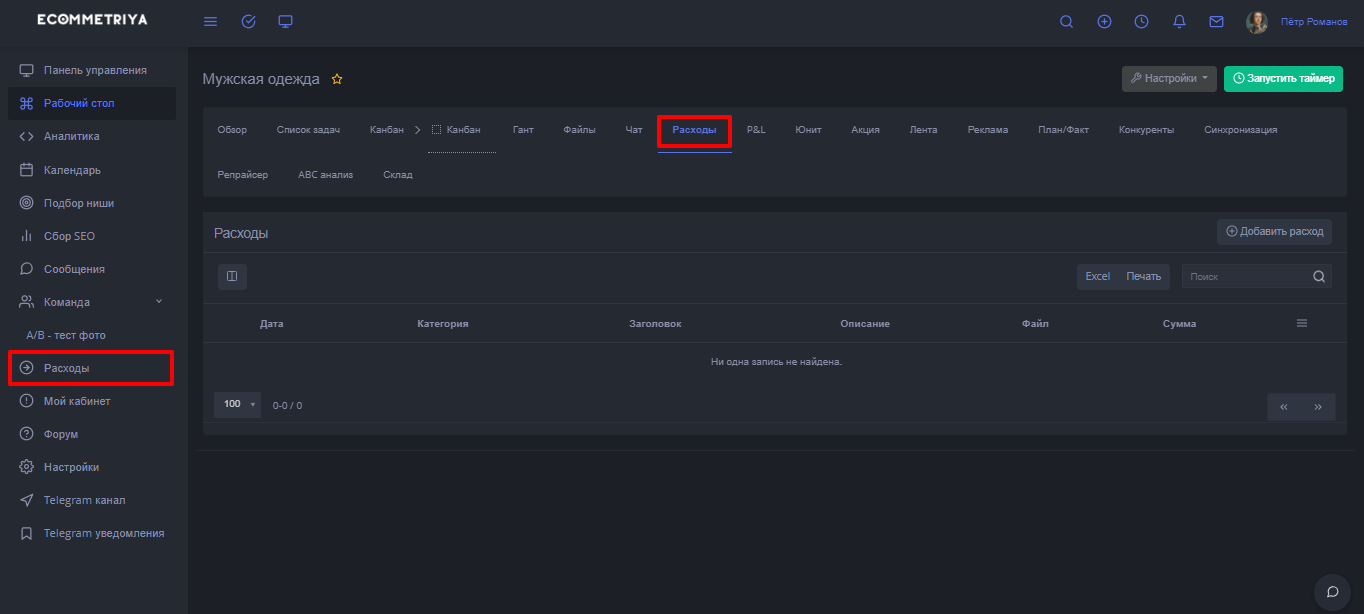Open the mail envelope icon
1364x614 pixels.
tap(1216, 22)
